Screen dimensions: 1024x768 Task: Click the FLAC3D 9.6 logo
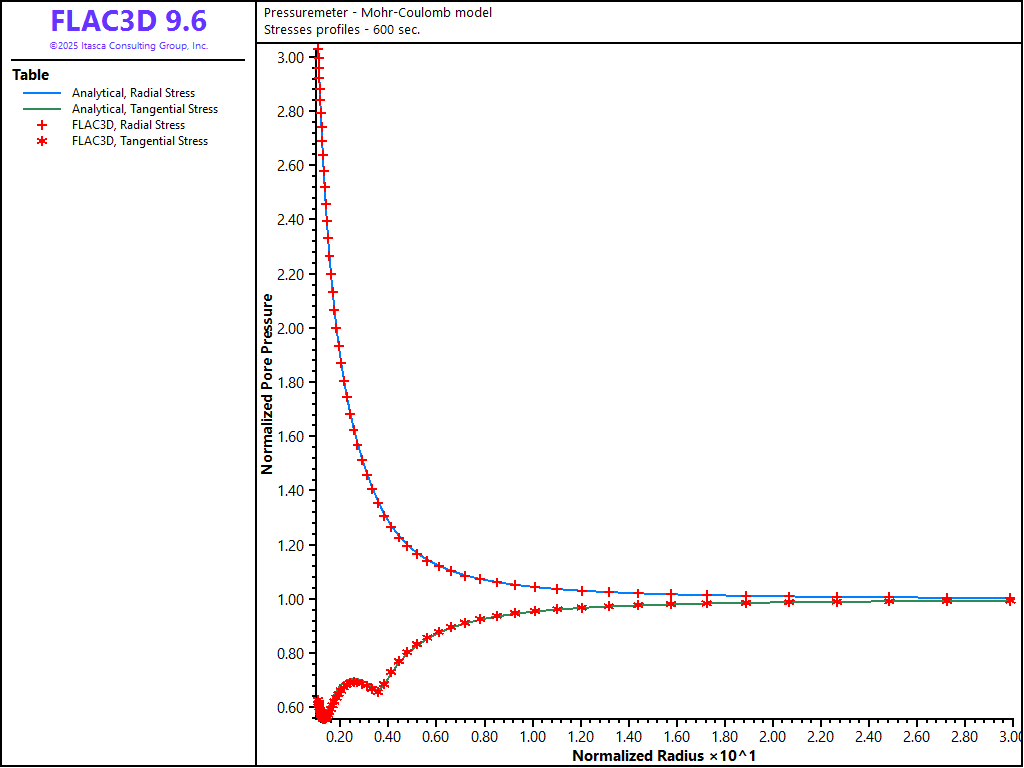pyautogui.click(x=128, y=22)
